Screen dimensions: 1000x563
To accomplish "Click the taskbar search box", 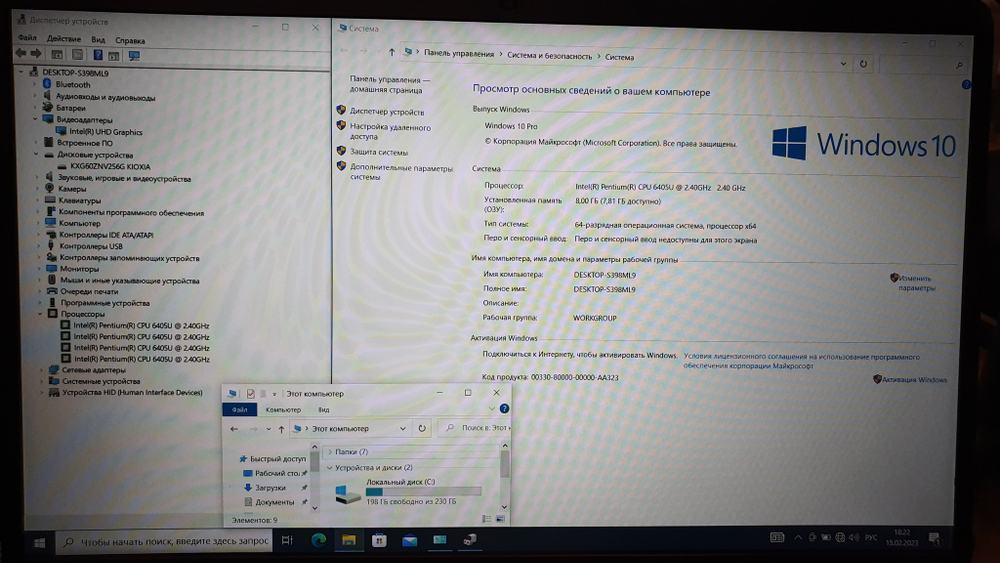I will (165, 541).
